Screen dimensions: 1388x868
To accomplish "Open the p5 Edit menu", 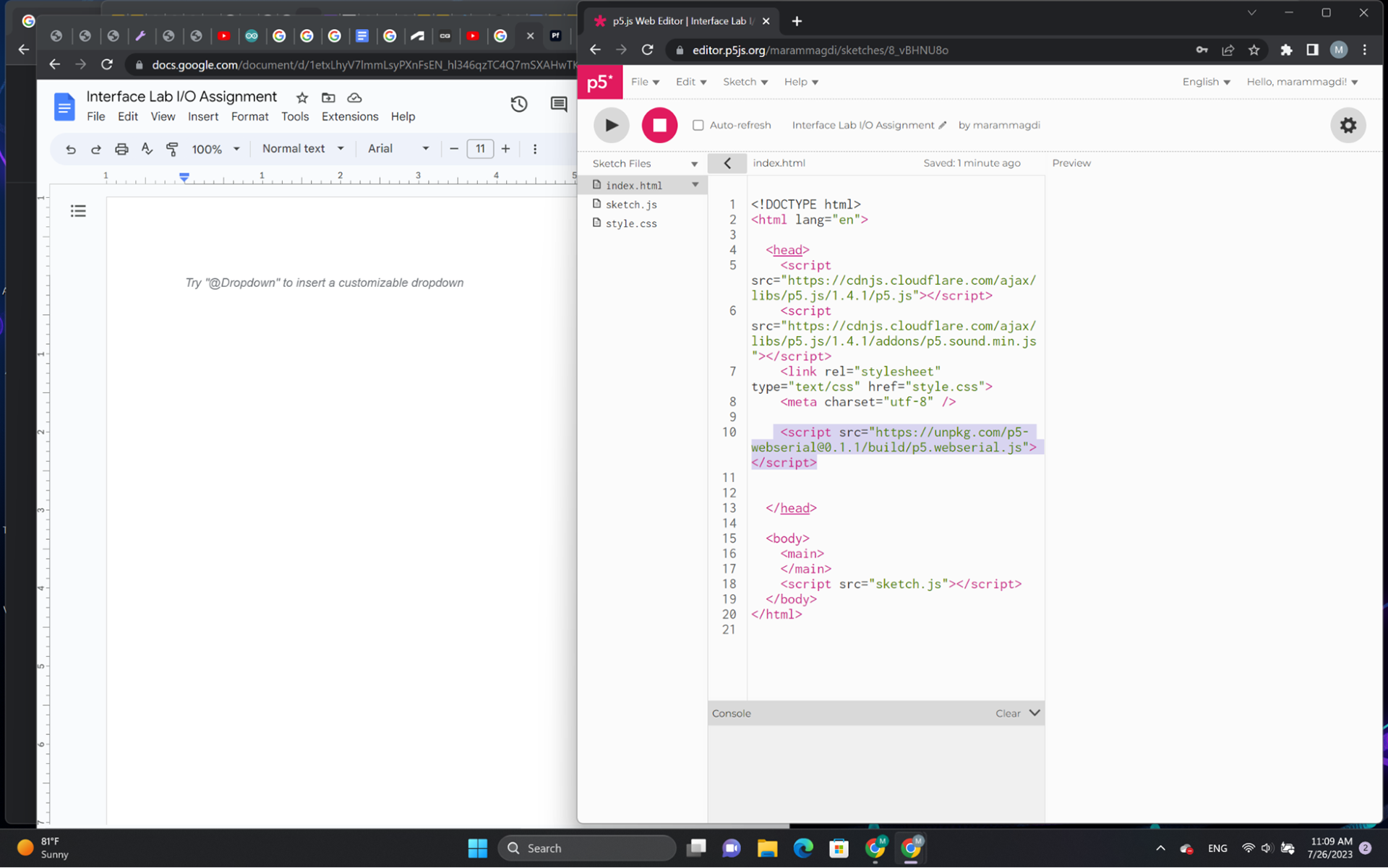I will 691,82.
